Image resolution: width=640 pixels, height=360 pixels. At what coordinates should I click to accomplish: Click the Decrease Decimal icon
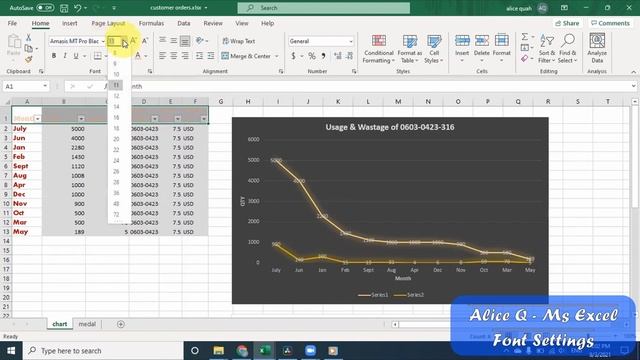[349, 56]
